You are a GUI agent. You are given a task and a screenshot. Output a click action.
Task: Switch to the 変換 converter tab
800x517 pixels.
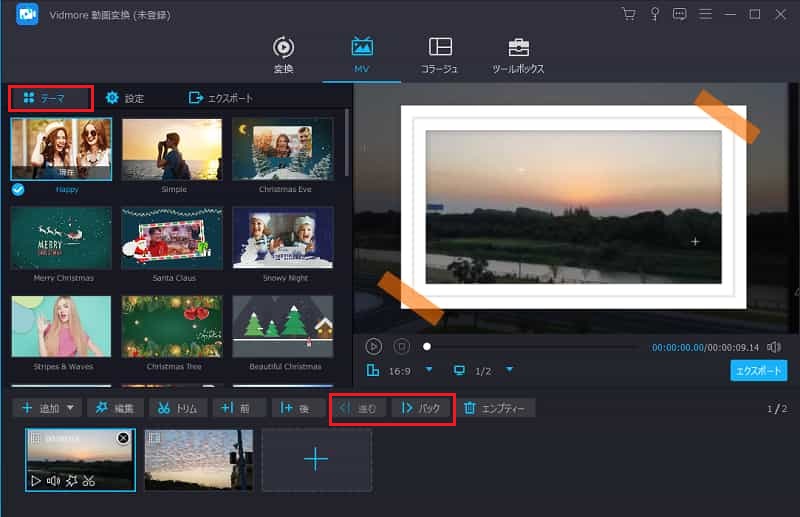[x=283, y=55]
